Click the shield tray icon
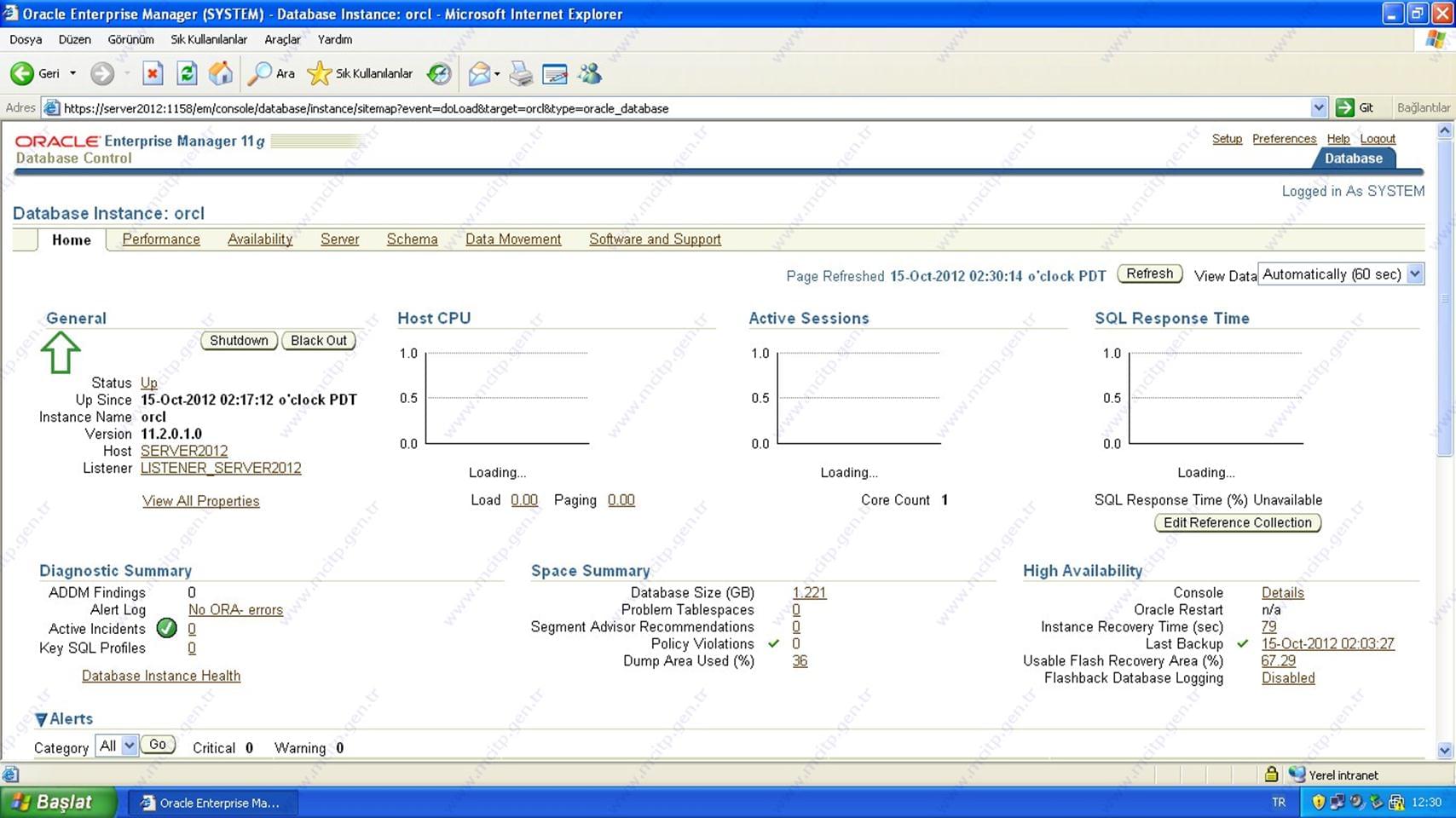Image resolution: width=1456 pixels, height=818 pixels. 1318,802
